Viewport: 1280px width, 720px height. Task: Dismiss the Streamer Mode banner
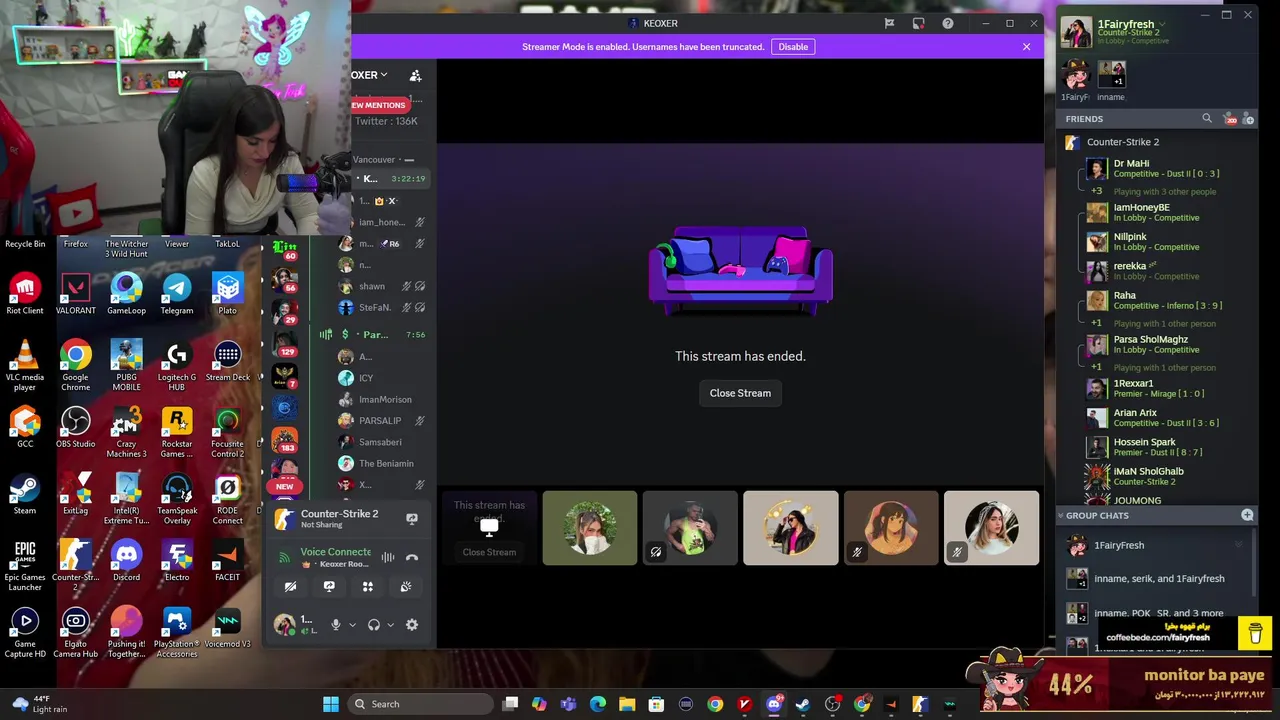(x=1026, y=47)
